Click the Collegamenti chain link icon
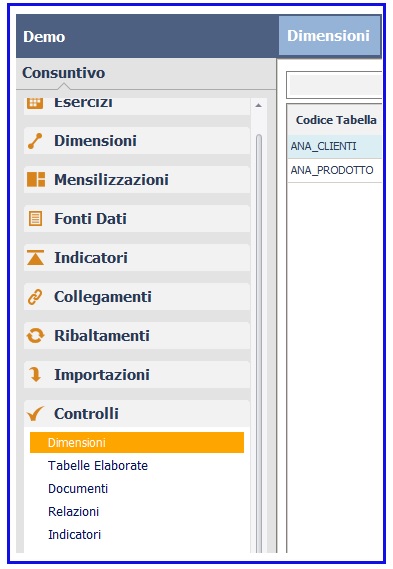This screenshot has height=569, width=393. [x=35, y=297]
